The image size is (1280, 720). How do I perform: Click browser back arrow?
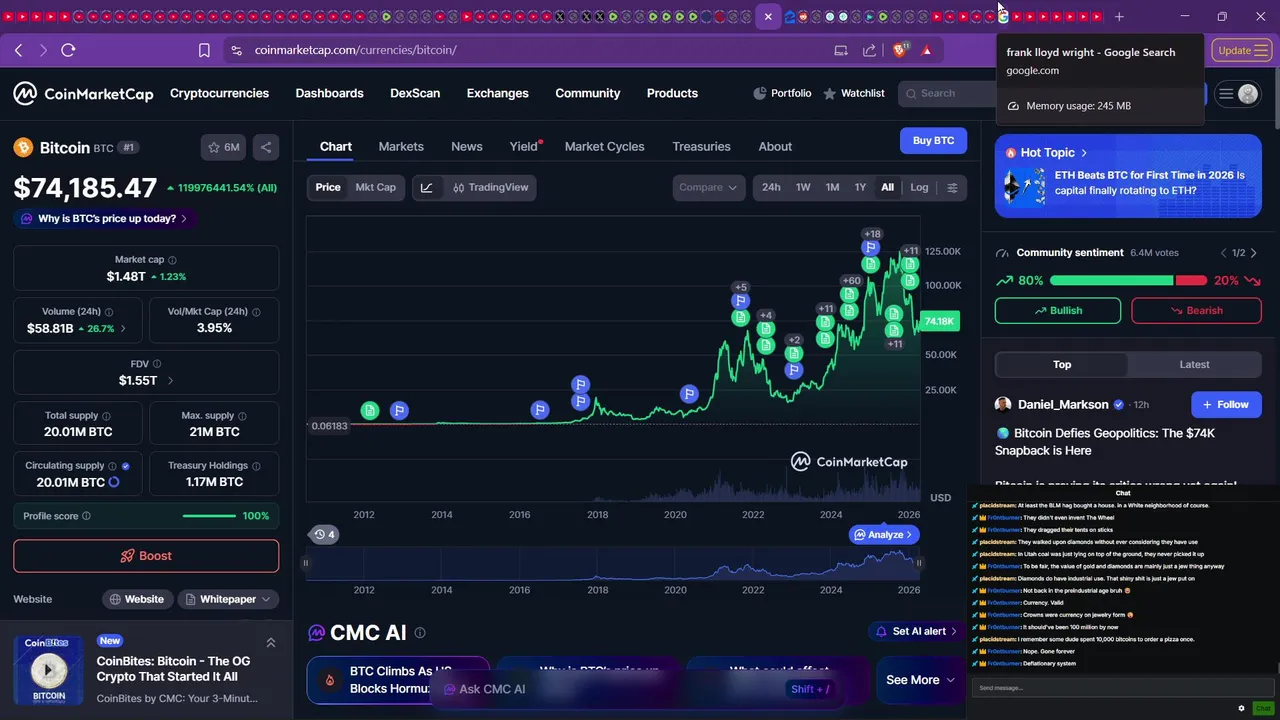[x=19, y=50]
